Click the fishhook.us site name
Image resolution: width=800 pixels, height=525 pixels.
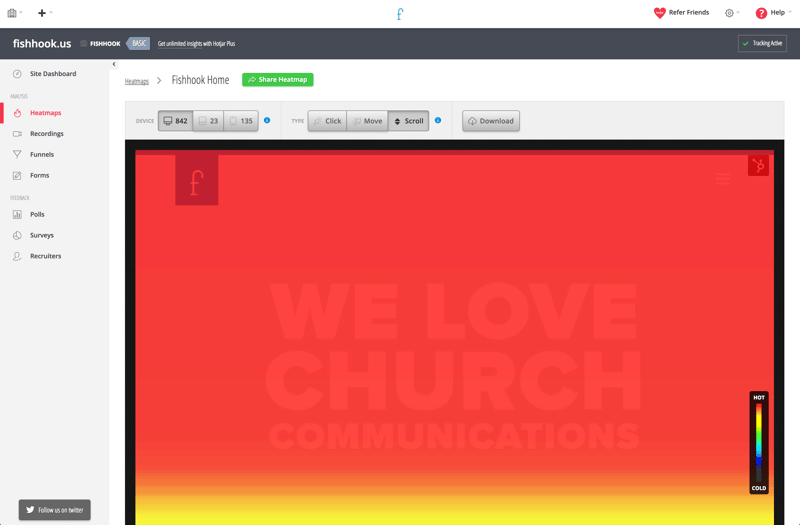point(42,43)
